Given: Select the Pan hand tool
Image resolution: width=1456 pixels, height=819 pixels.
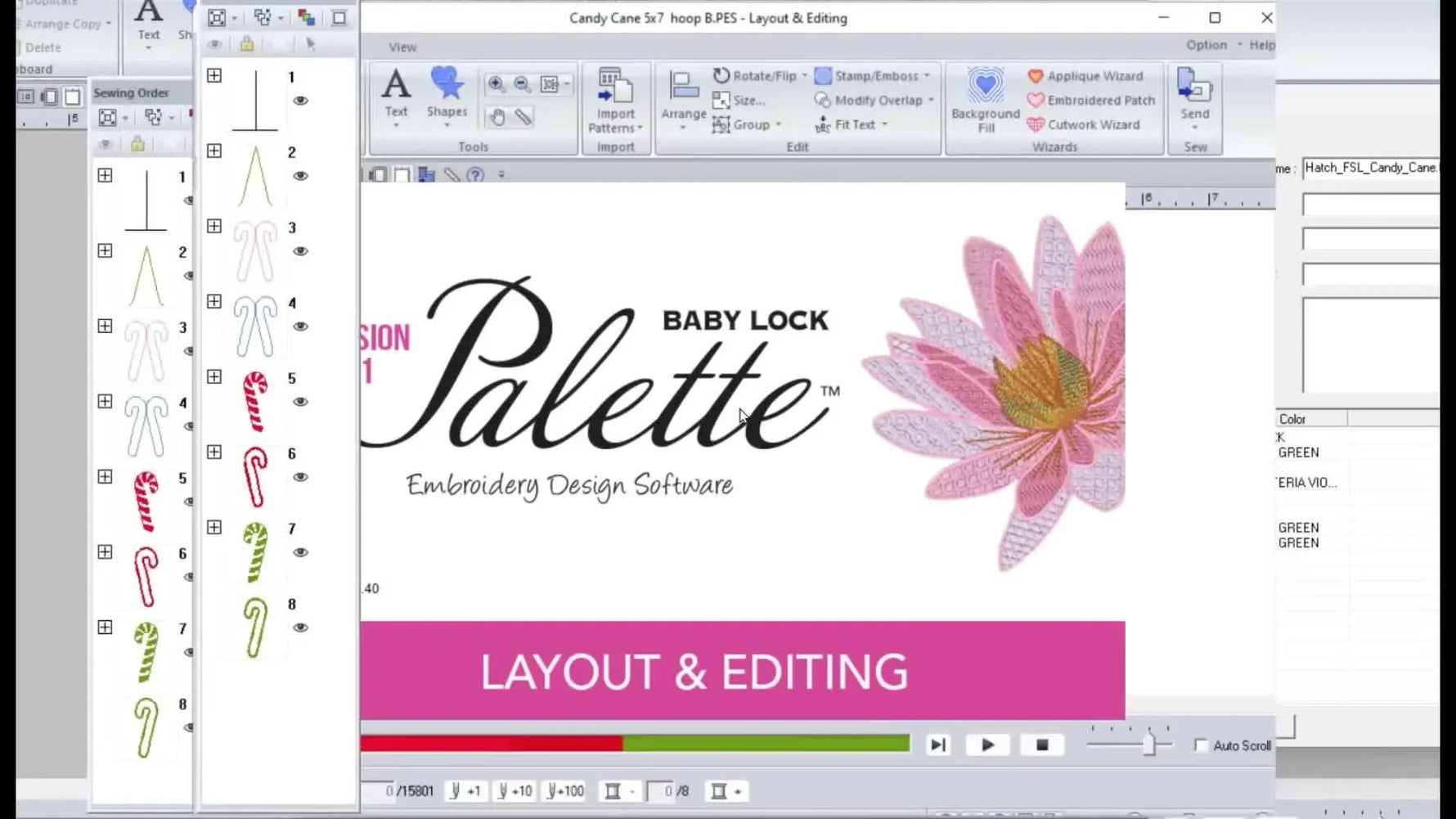Looking at the screenshot, I should tap(497, 117).
